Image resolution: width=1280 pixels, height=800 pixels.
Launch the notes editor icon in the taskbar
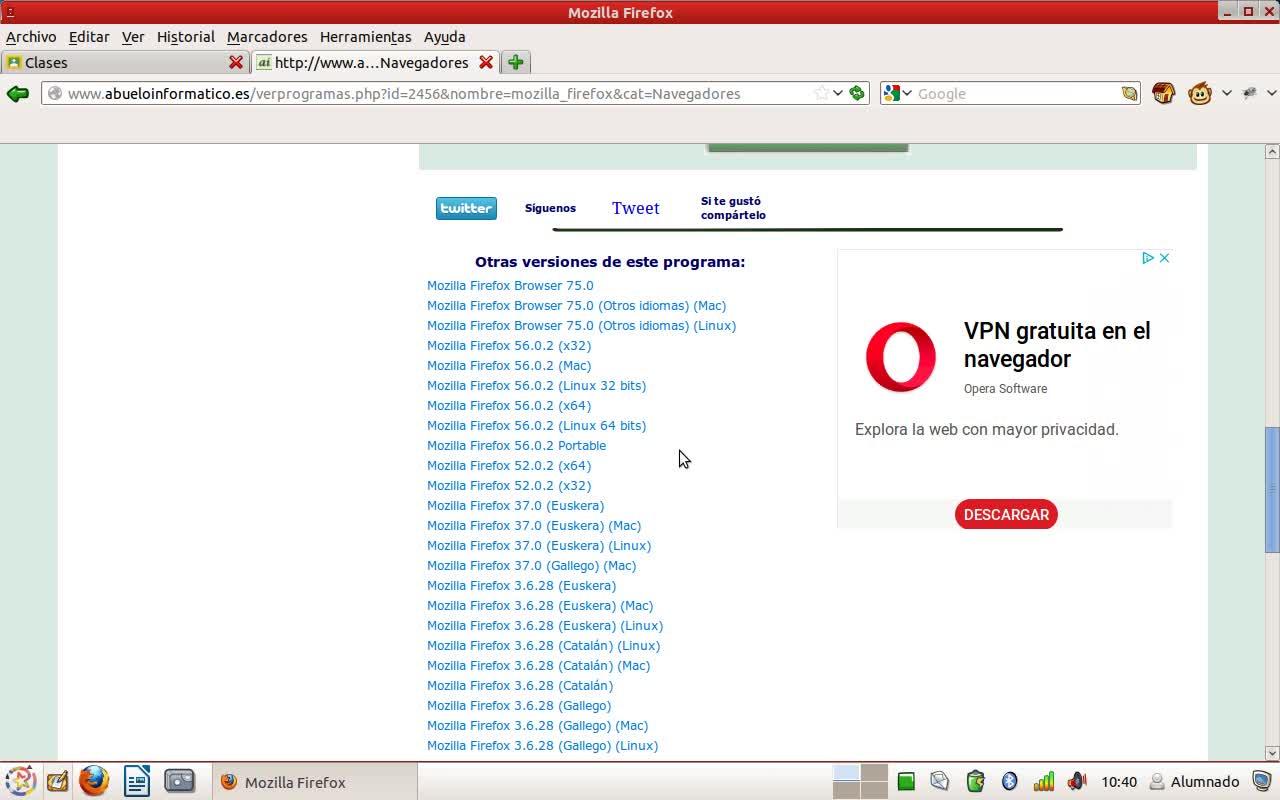pos(57,781)
